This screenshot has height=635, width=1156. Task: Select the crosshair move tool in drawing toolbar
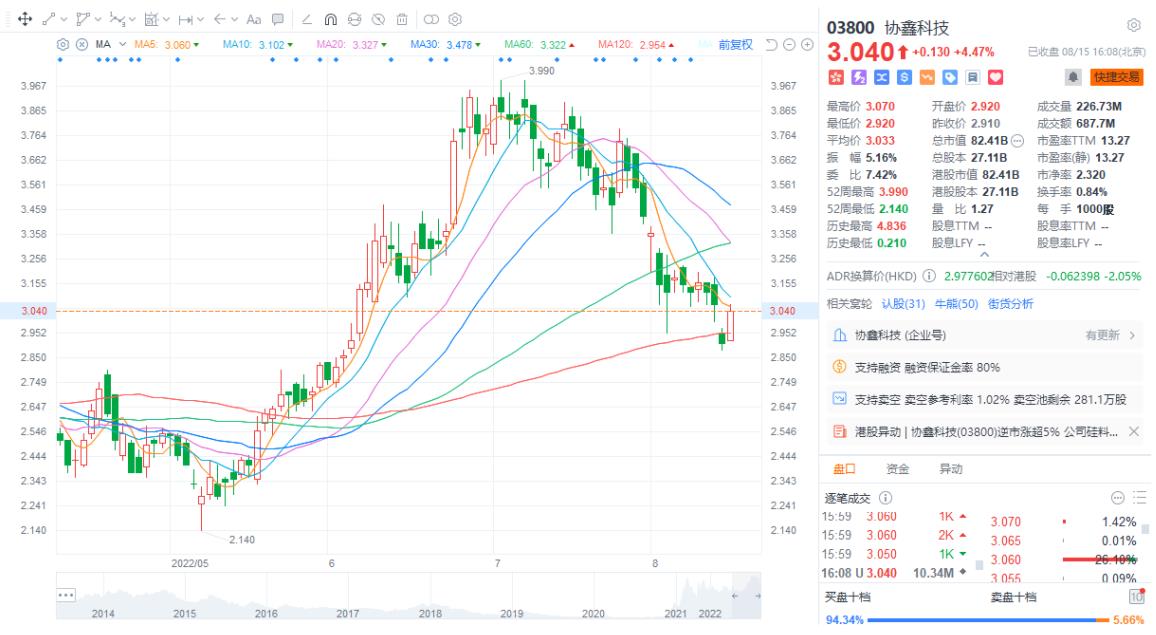click(x=25, y=19)
